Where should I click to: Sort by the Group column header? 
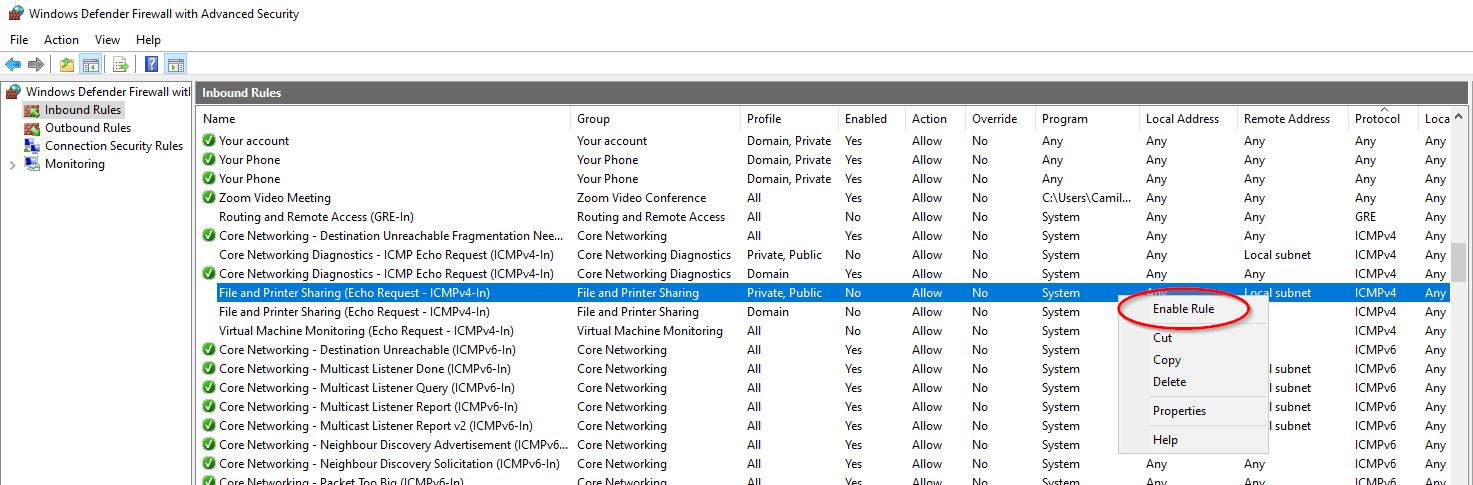(x=655, y=119)
